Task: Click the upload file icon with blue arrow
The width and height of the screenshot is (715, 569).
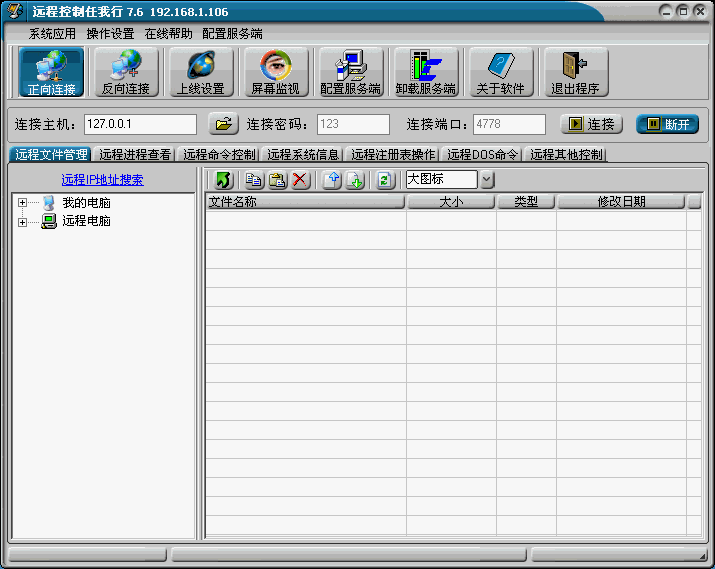Action: coord(332,180)
